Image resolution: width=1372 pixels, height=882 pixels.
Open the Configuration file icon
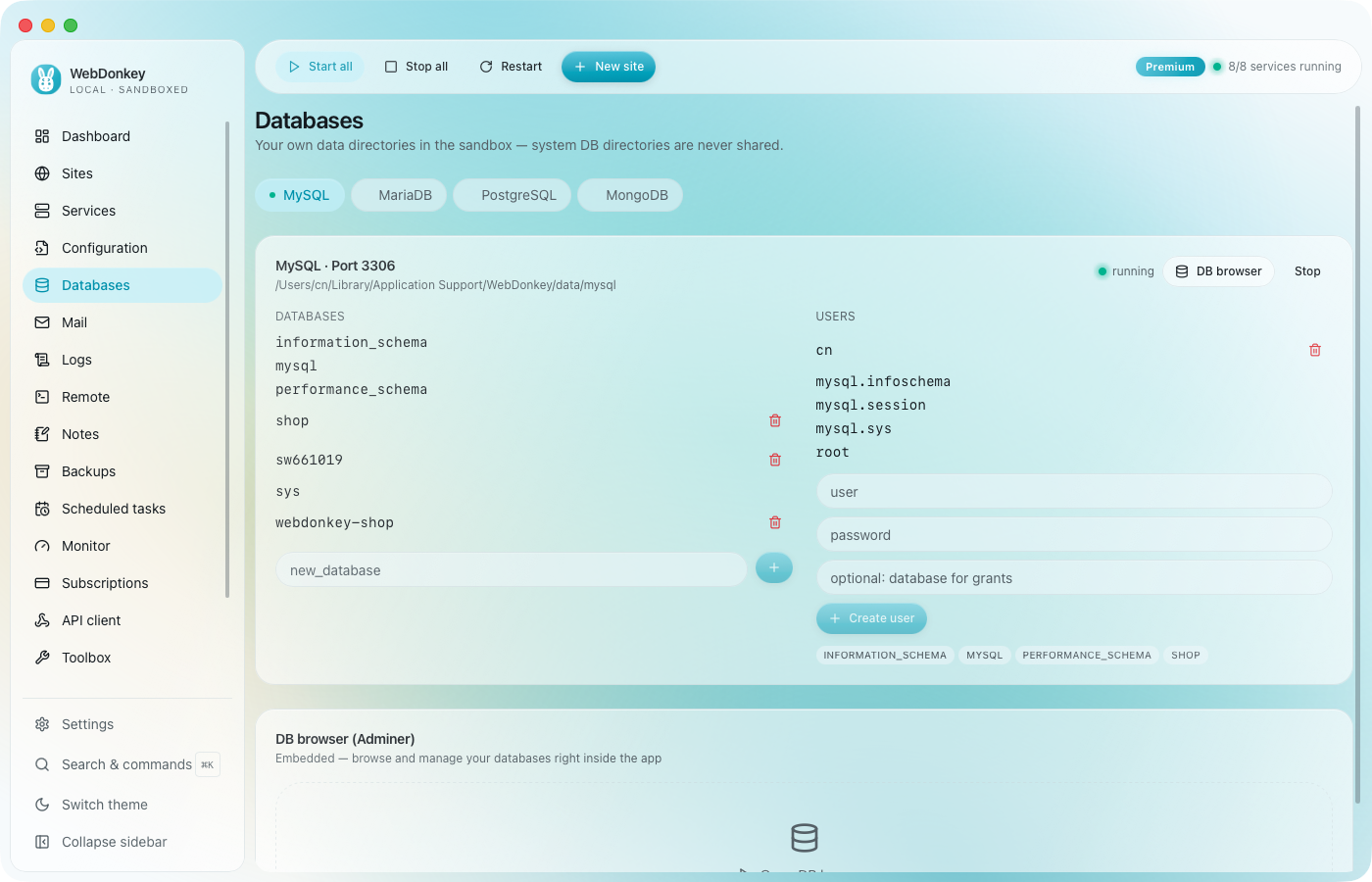coord(42,248)
